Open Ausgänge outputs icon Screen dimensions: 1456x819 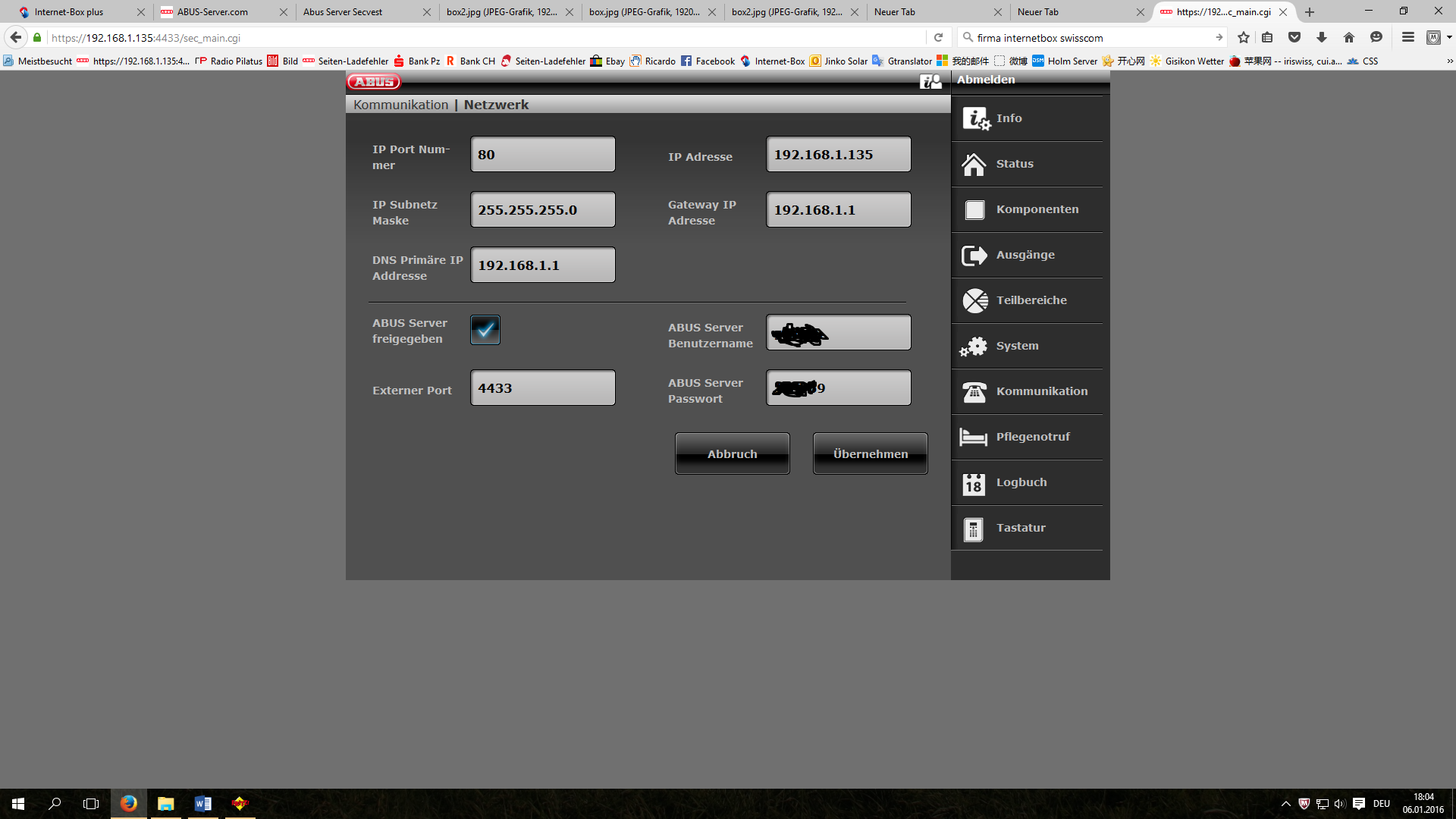974,255
